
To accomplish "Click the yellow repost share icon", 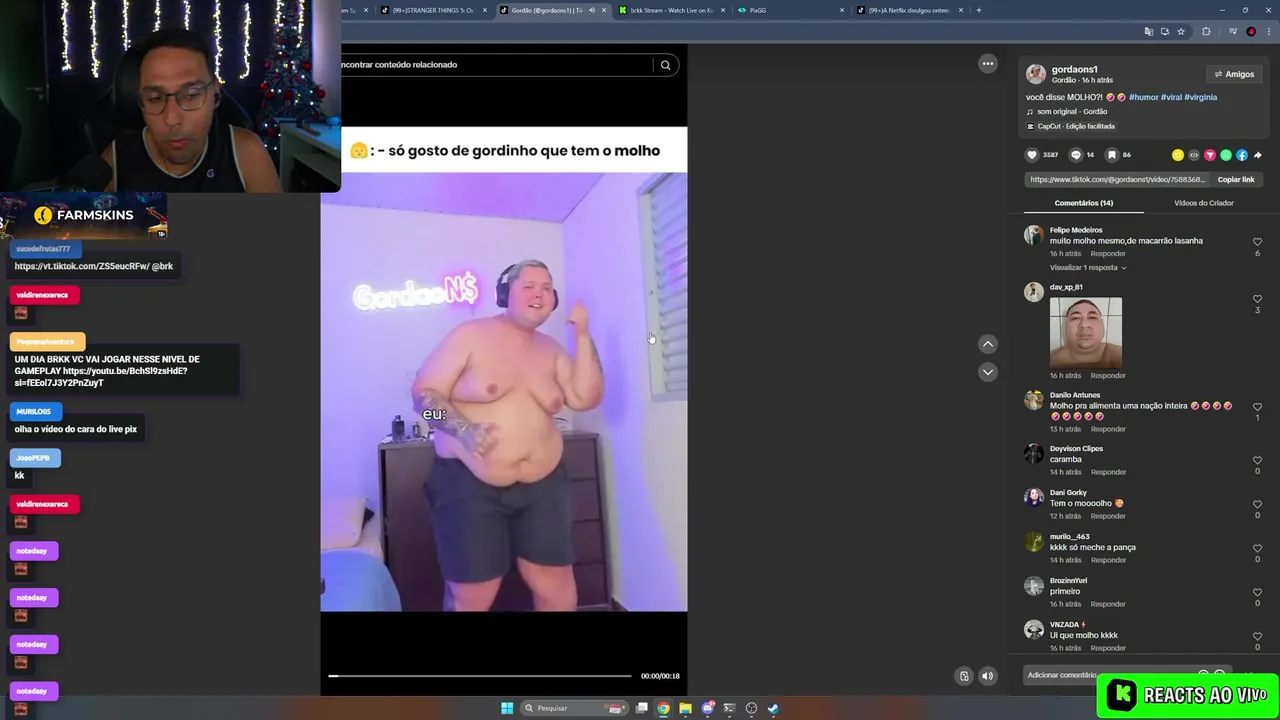I will tap(1178, 155).
